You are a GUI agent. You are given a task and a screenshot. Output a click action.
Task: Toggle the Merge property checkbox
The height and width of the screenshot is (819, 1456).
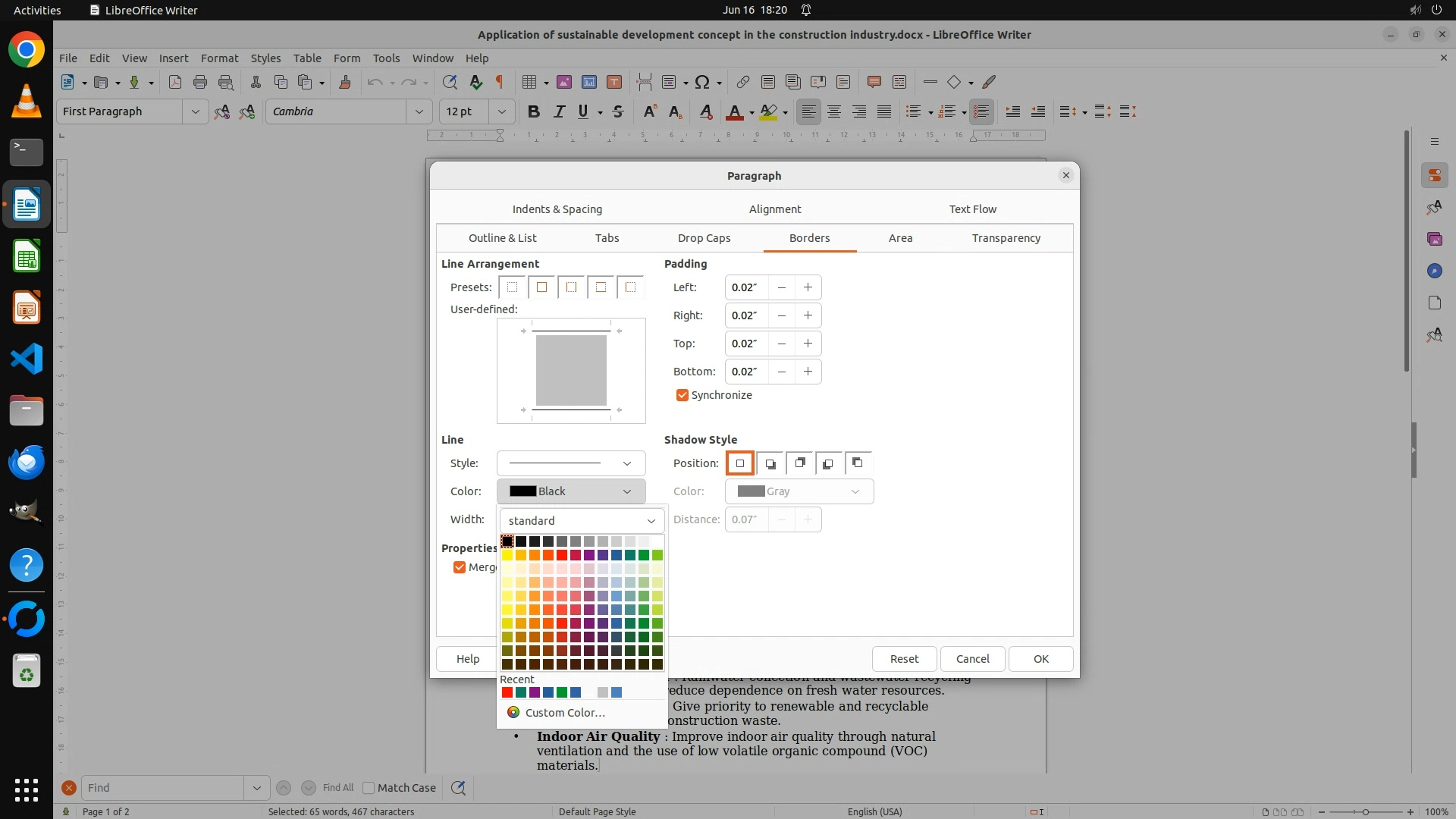coord(460,567)
